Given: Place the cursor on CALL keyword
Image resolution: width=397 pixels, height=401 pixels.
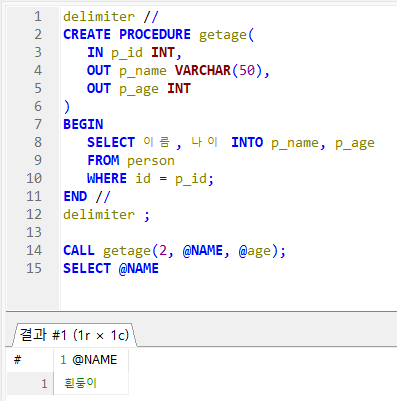Looking at the screenshot, I should (79, 250).
